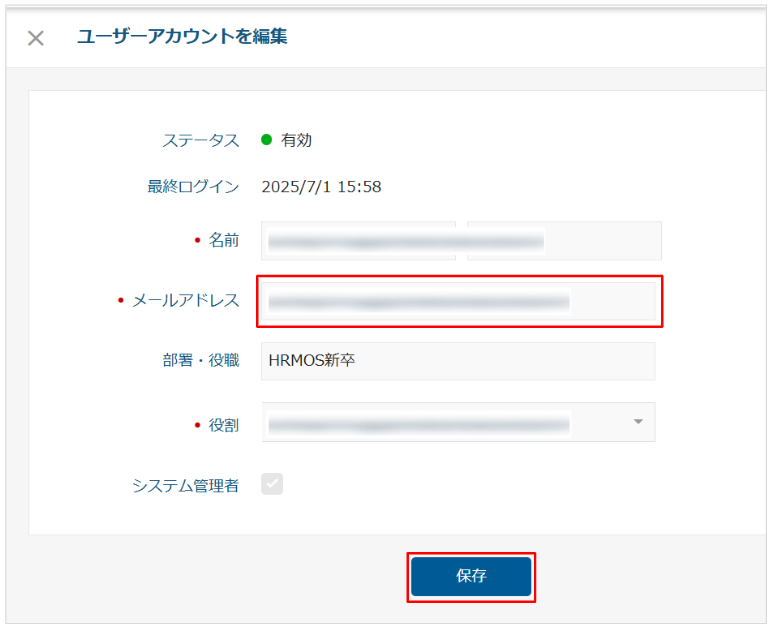Viewport: 773px width, 632px height.
Task: Edit the 部署・役職 field containing HRMOS新卒
Action: coord(457,361)
